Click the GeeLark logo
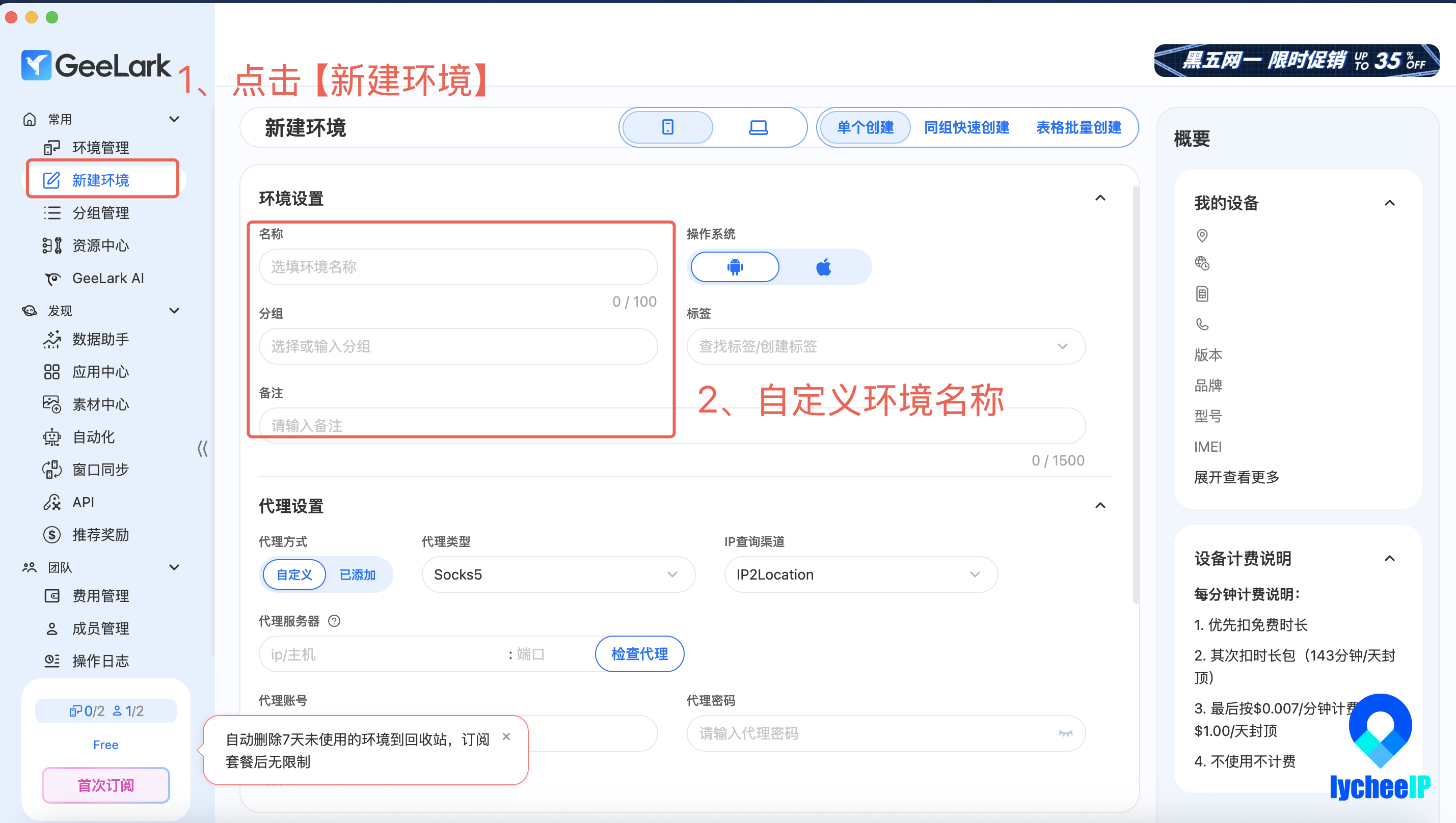The height and width of the screenshot is (823, 1456). tap(96, 65)
